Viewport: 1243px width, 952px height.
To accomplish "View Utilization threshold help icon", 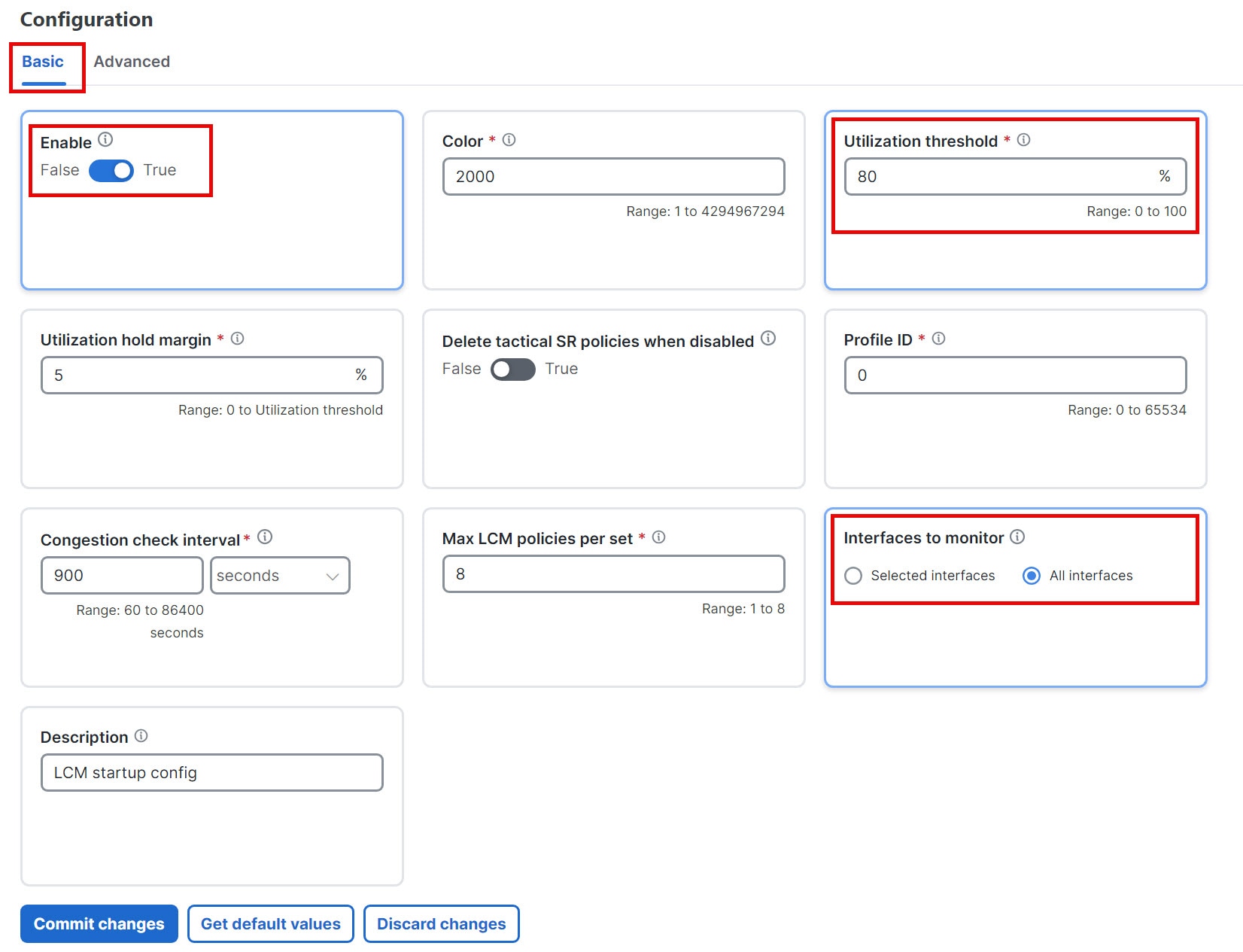I will pyautogui.click(x=1024, y=139).
